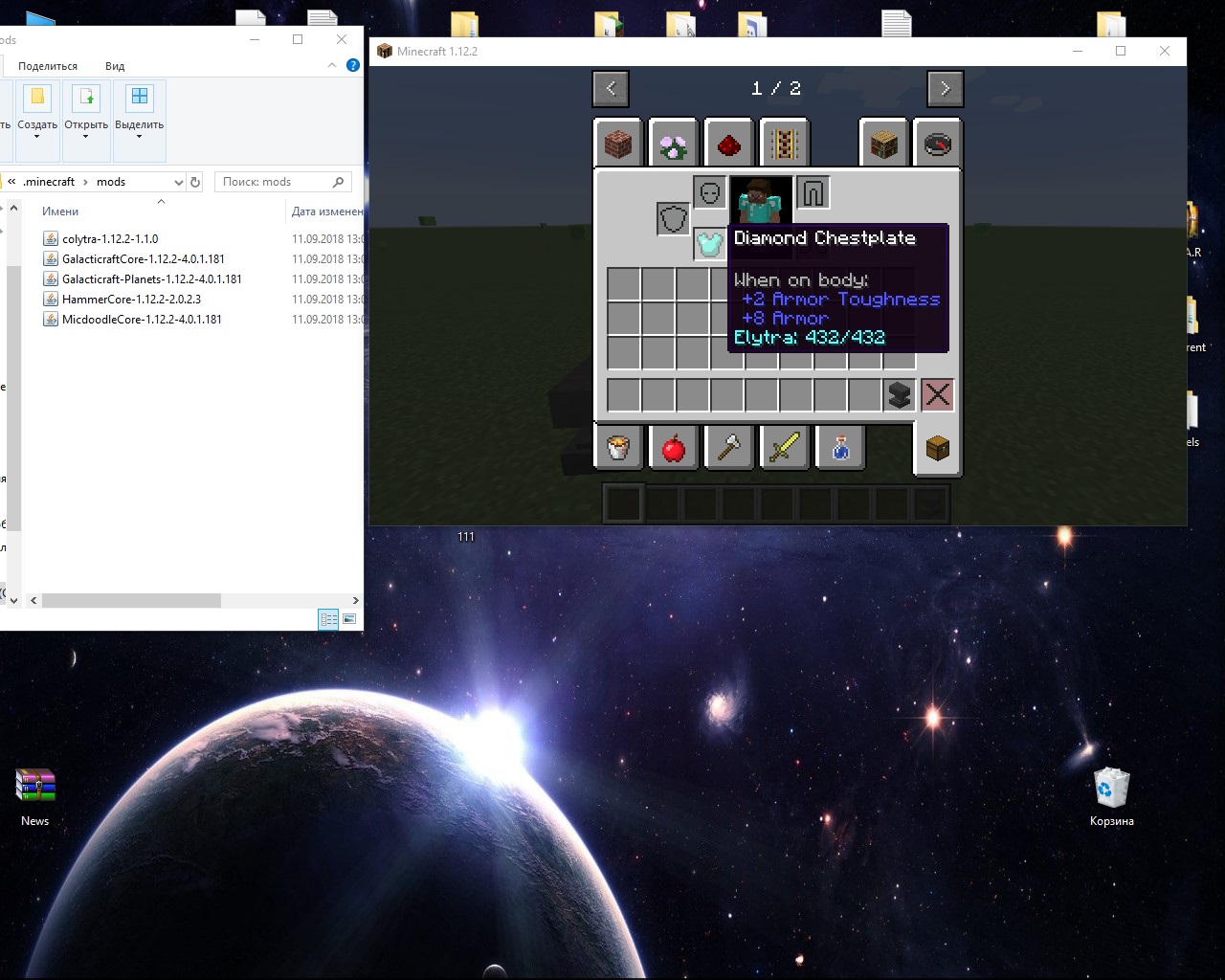The height and width of the screenshot is (980, 1225).
Task: Click the shield offhand slot
Action: pyautogui.click(x=674, y=219)
